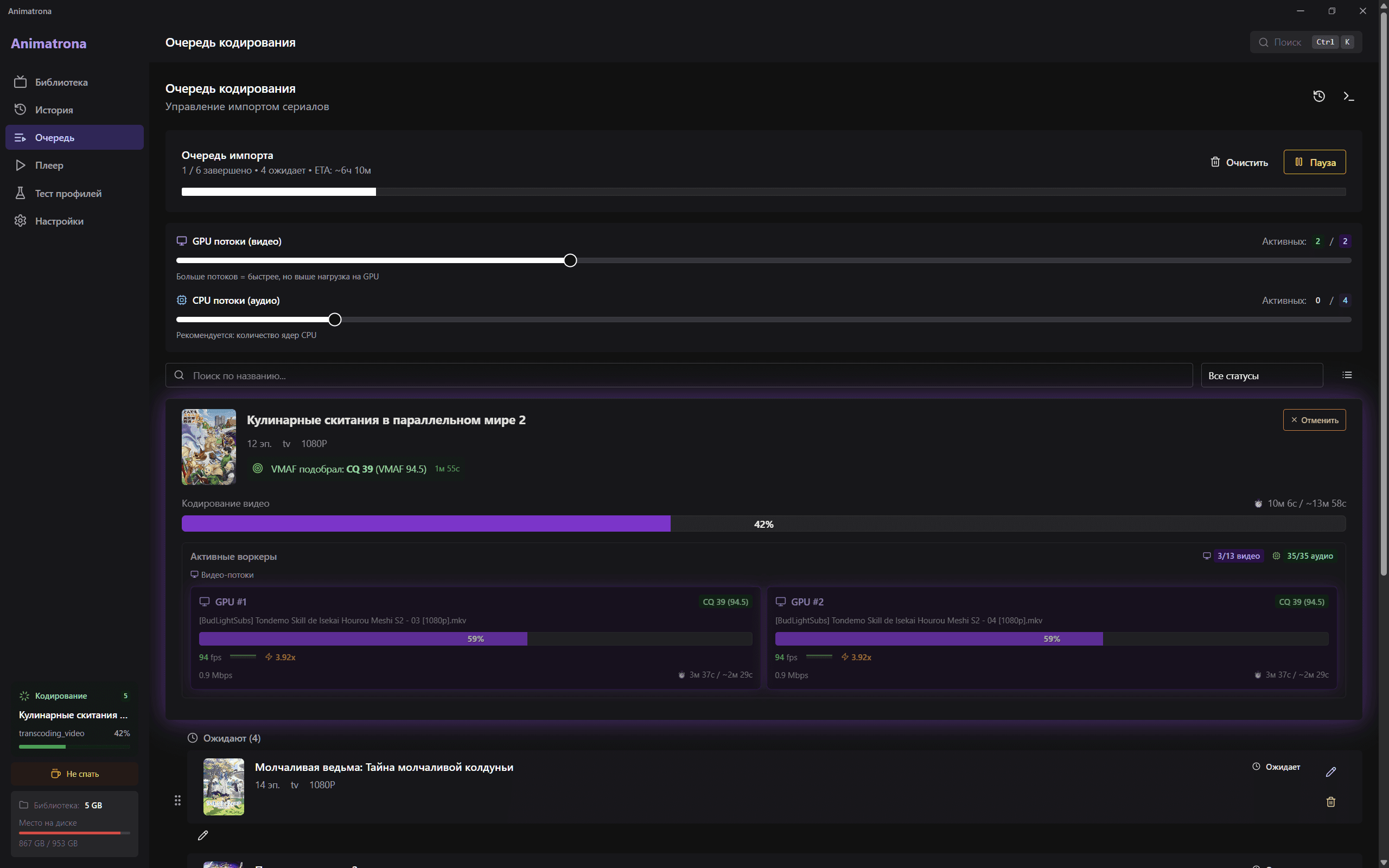
Task: Click the small pencil icon below the thumbnail
Action: click(x=202, y=836)
